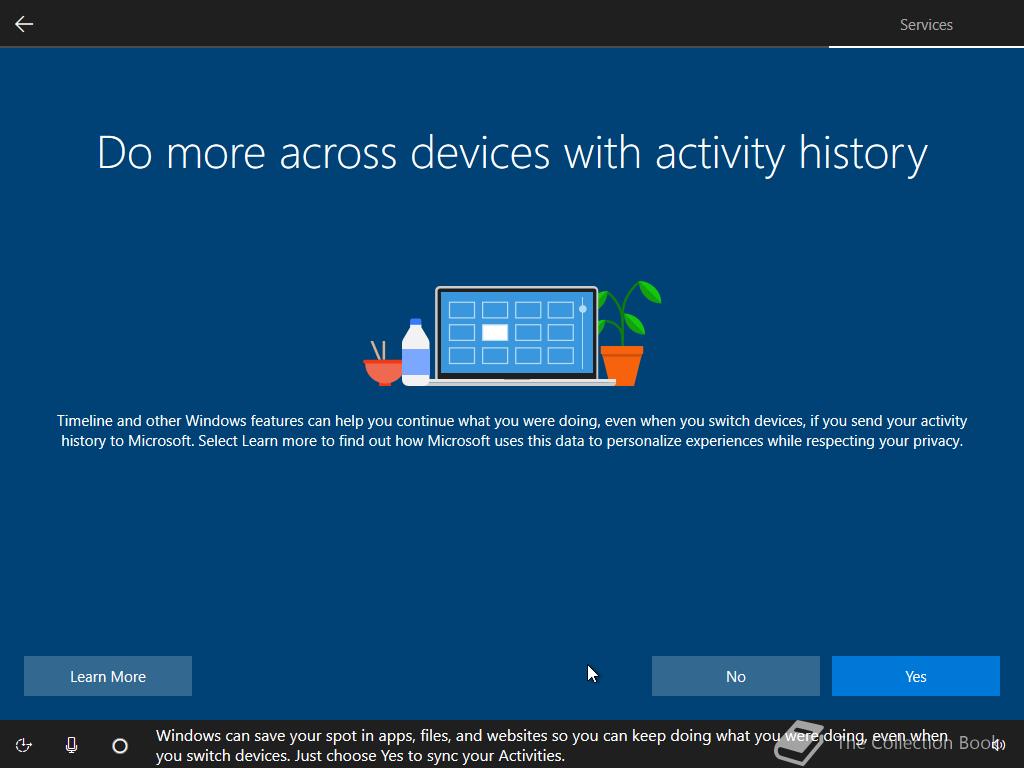Click the Timeline description paragraph
Viewport: 1024px width, 768px height.
point(512,430)
